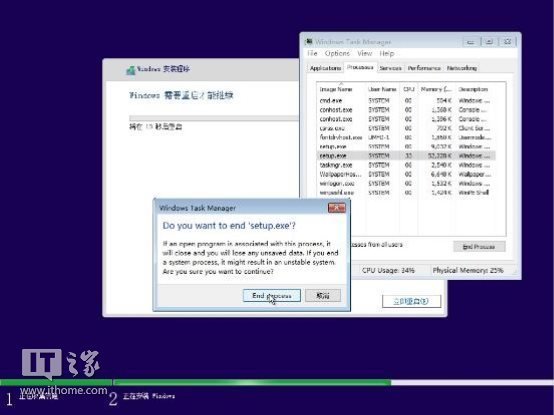The height and width of the screenshot is (415, 554).
Task: Switch to the Applications tab
Action: coord(325,68)
